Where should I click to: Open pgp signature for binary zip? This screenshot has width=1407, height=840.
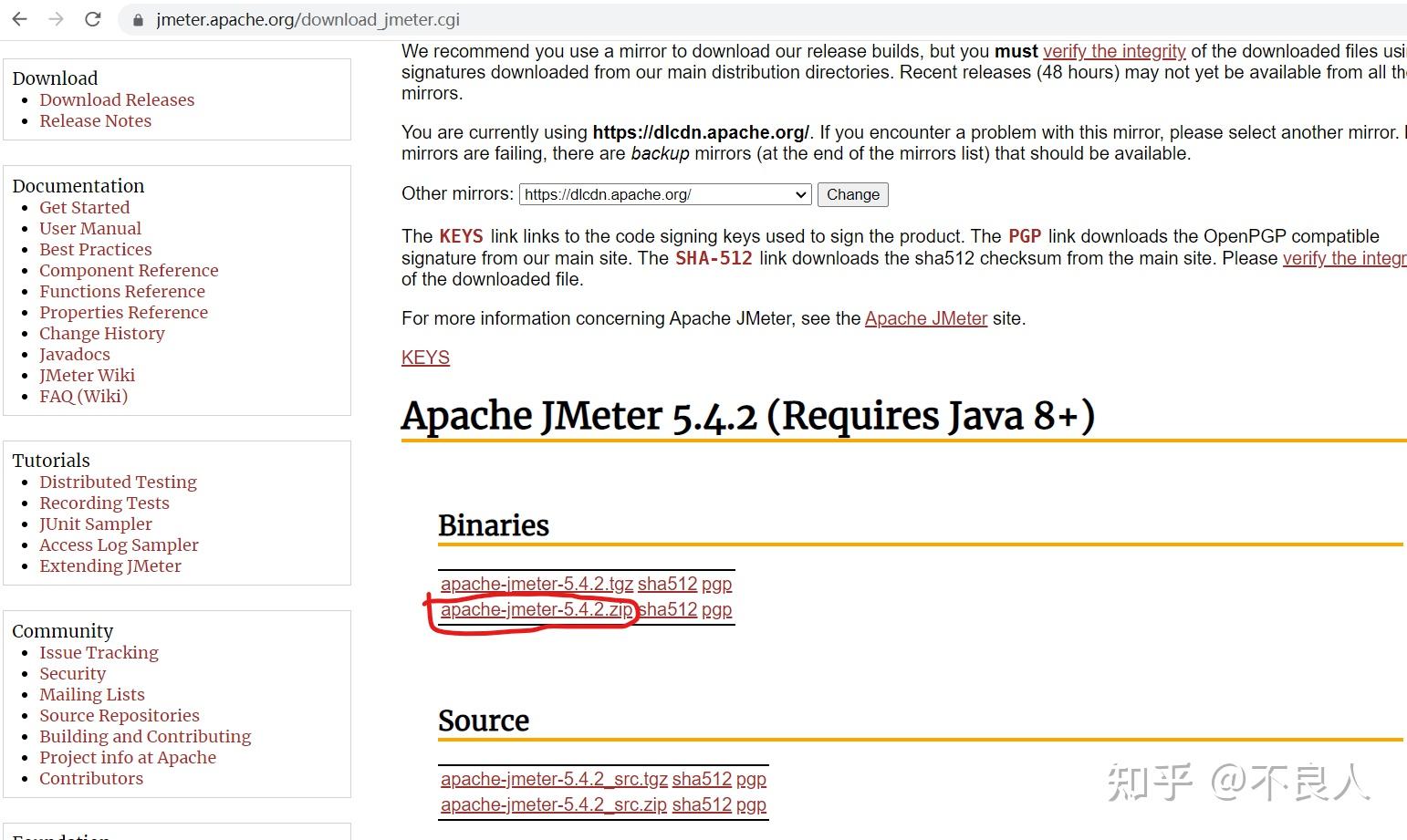716,610
